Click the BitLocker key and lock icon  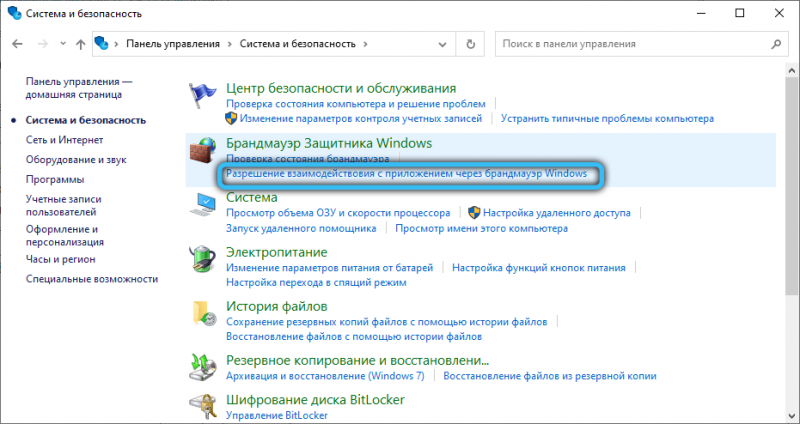203,408
